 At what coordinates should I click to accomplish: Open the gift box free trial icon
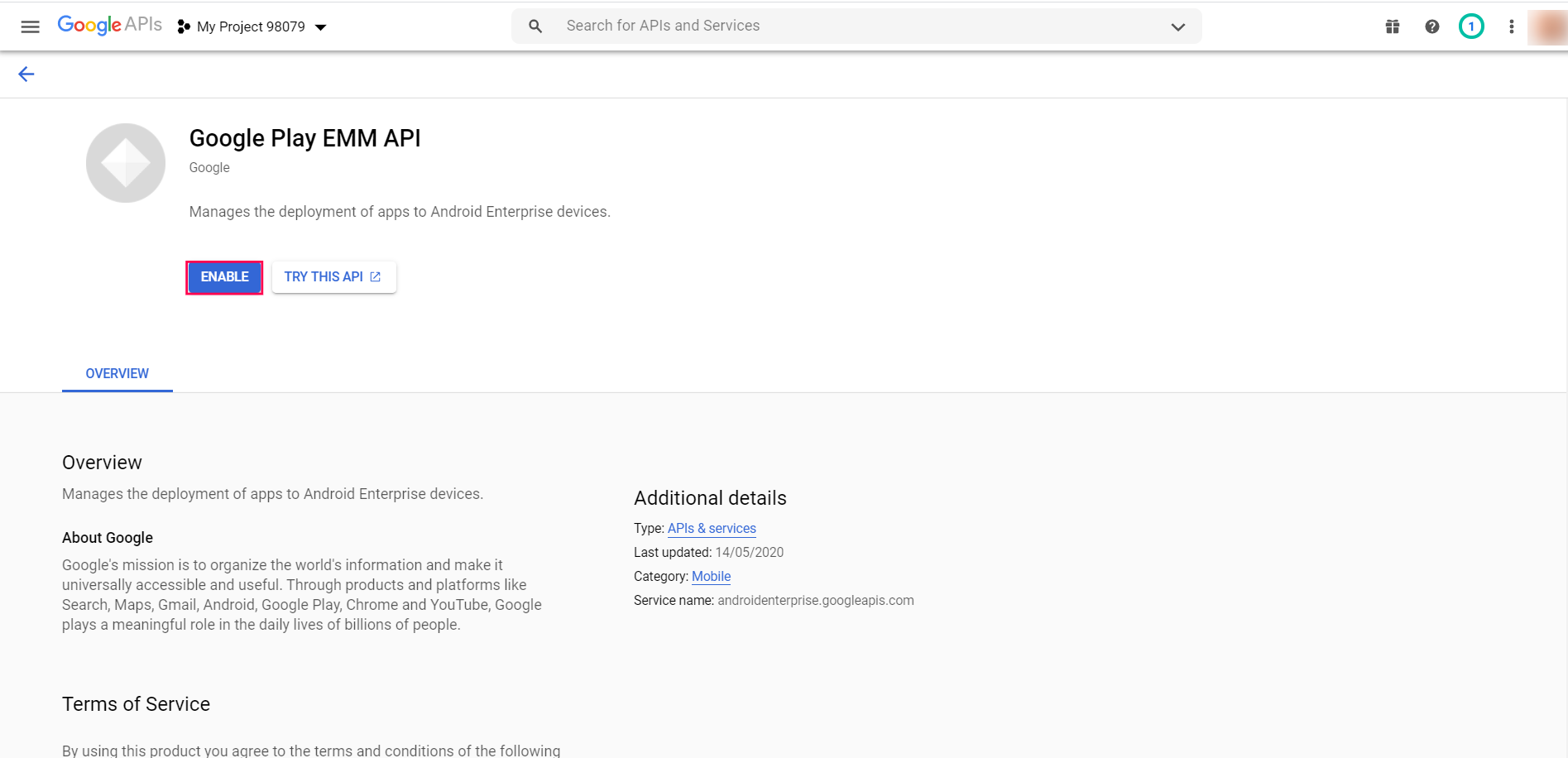(x=1393, y=26)
